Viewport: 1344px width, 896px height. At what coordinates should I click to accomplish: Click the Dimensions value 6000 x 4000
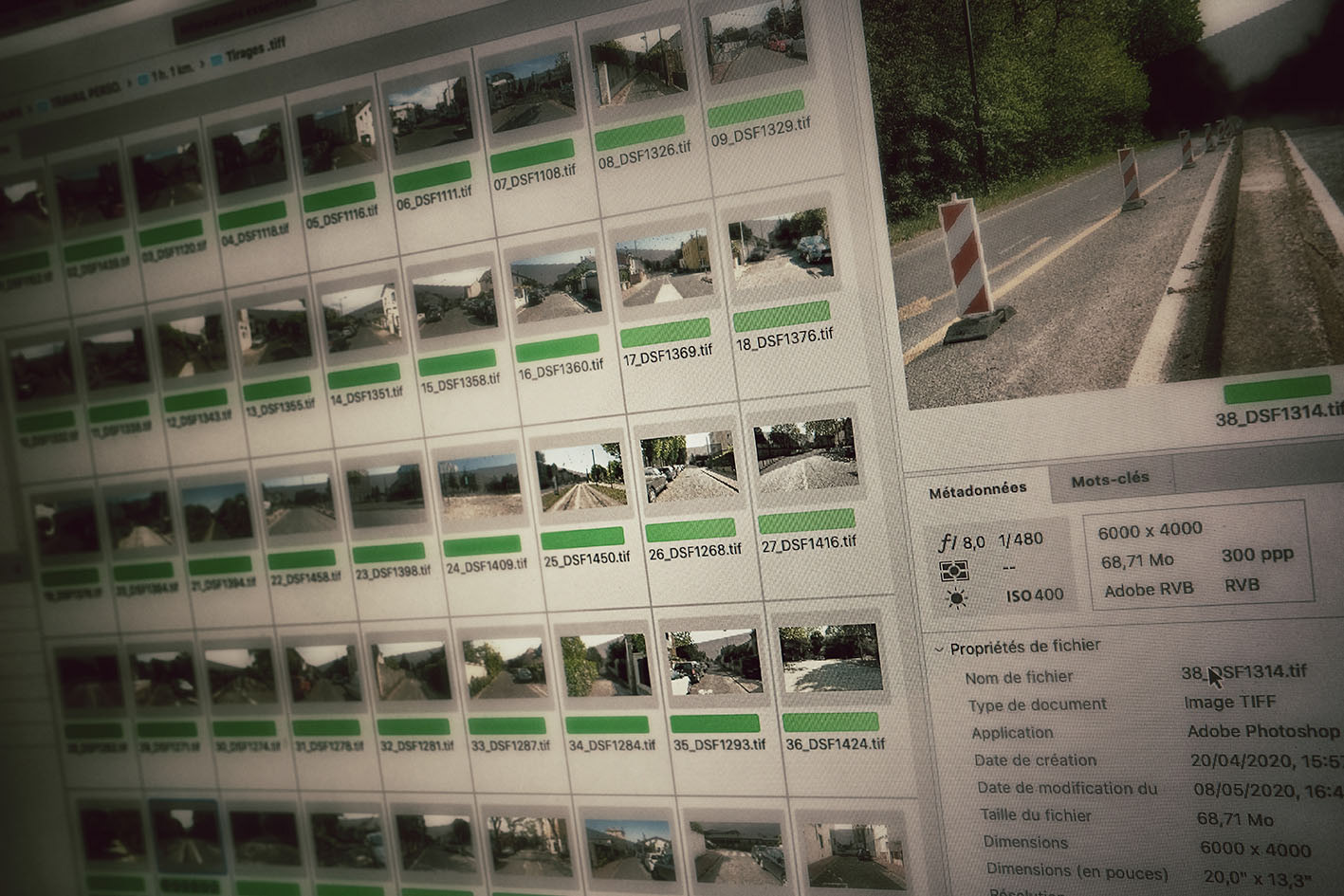click(1255, 850)
